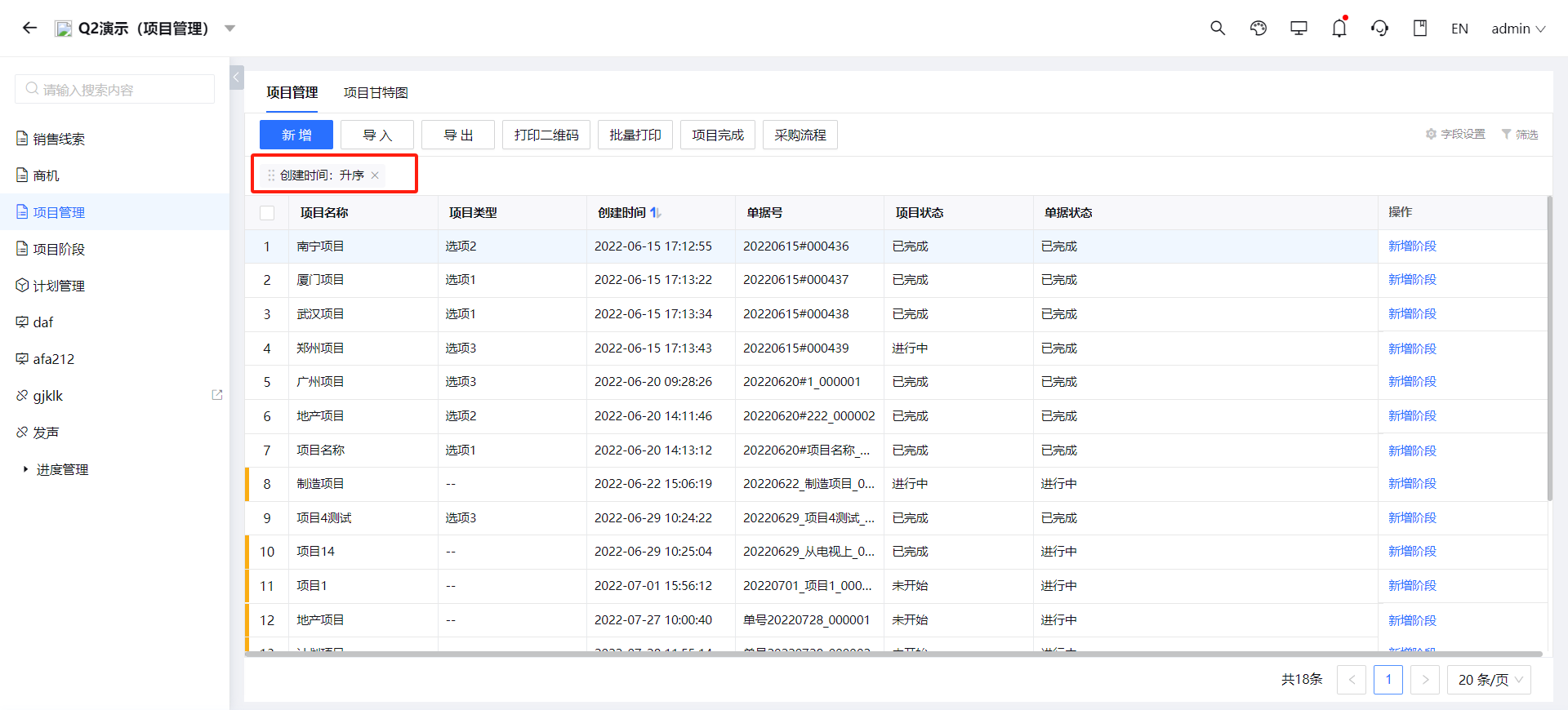Click the magnifier search icon in the header
1568x710 pixels.
[x=1218, y=28]
